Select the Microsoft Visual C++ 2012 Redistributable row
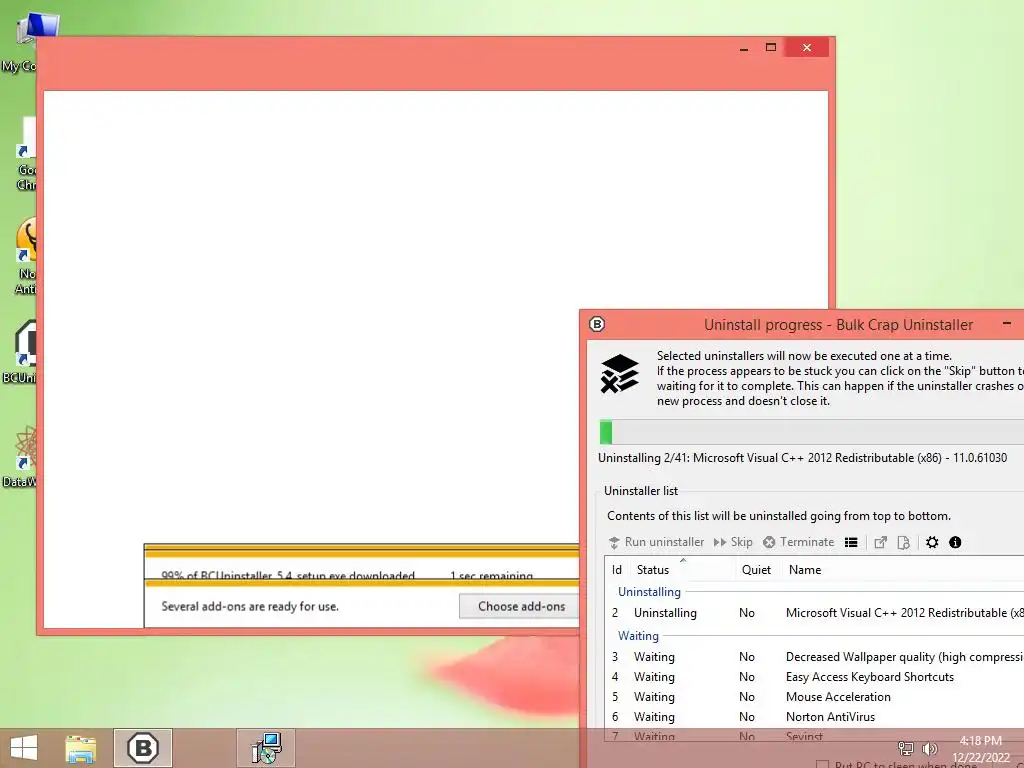This screenshot has height=768, width=1024. point(815,613)
